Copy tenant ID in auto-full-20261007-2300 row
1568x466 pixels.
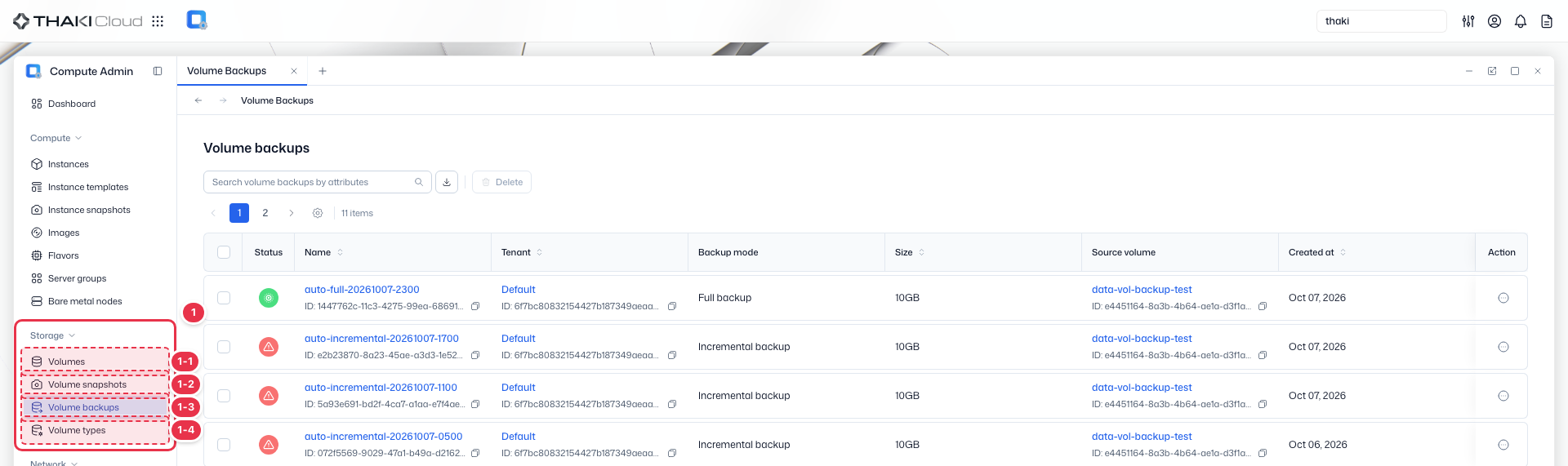[672, 306]
